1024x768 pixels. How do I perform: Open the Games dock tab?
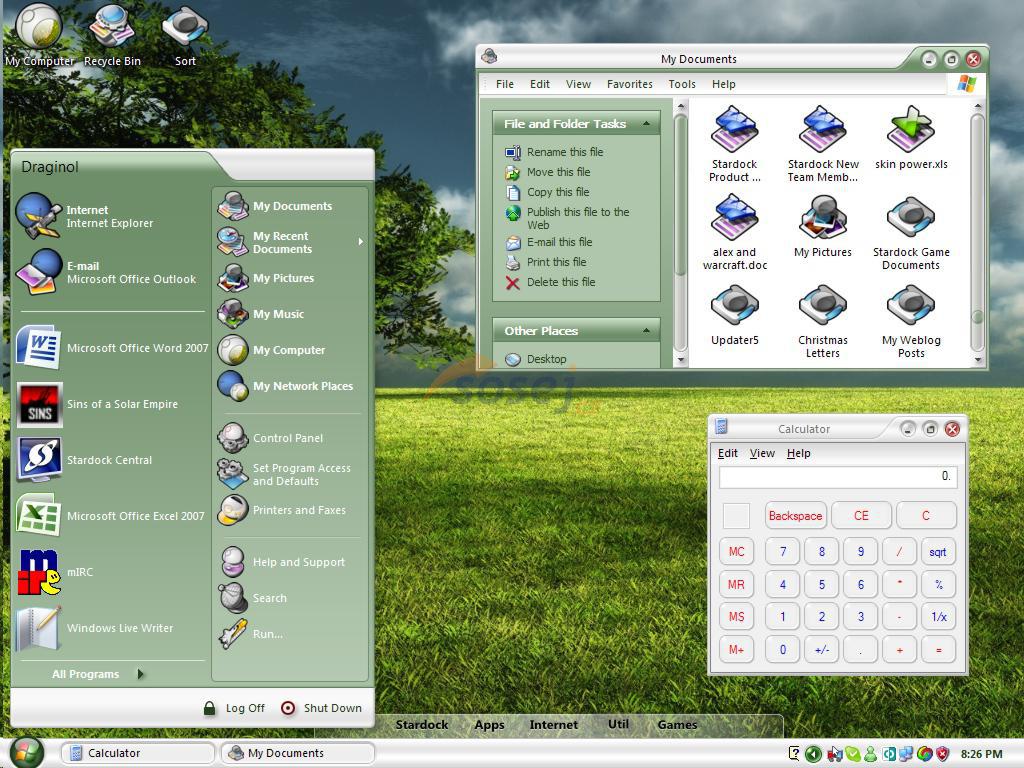677,724
